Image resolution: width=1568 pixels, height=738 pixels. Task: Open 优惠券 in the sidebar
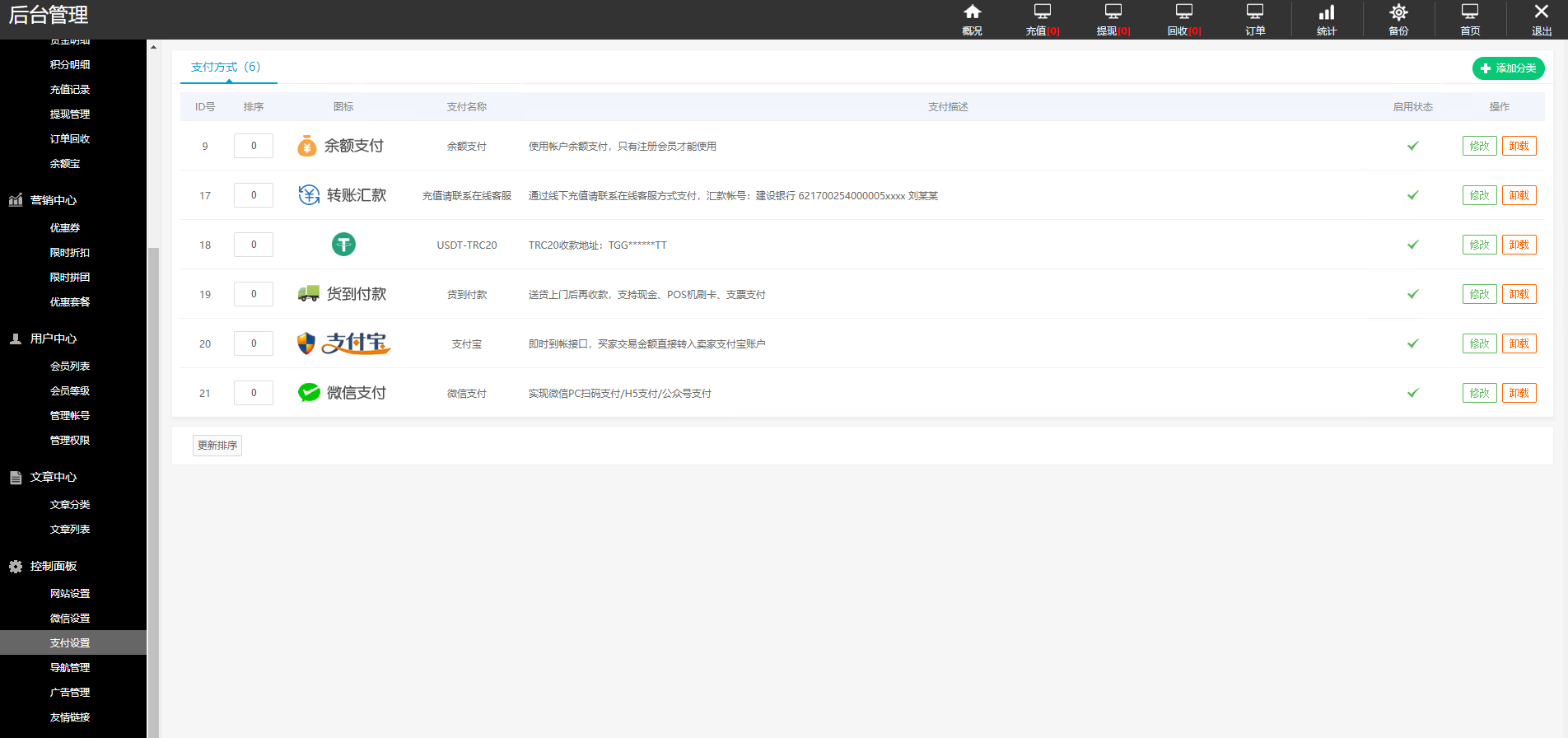click(x=65, y=227)
